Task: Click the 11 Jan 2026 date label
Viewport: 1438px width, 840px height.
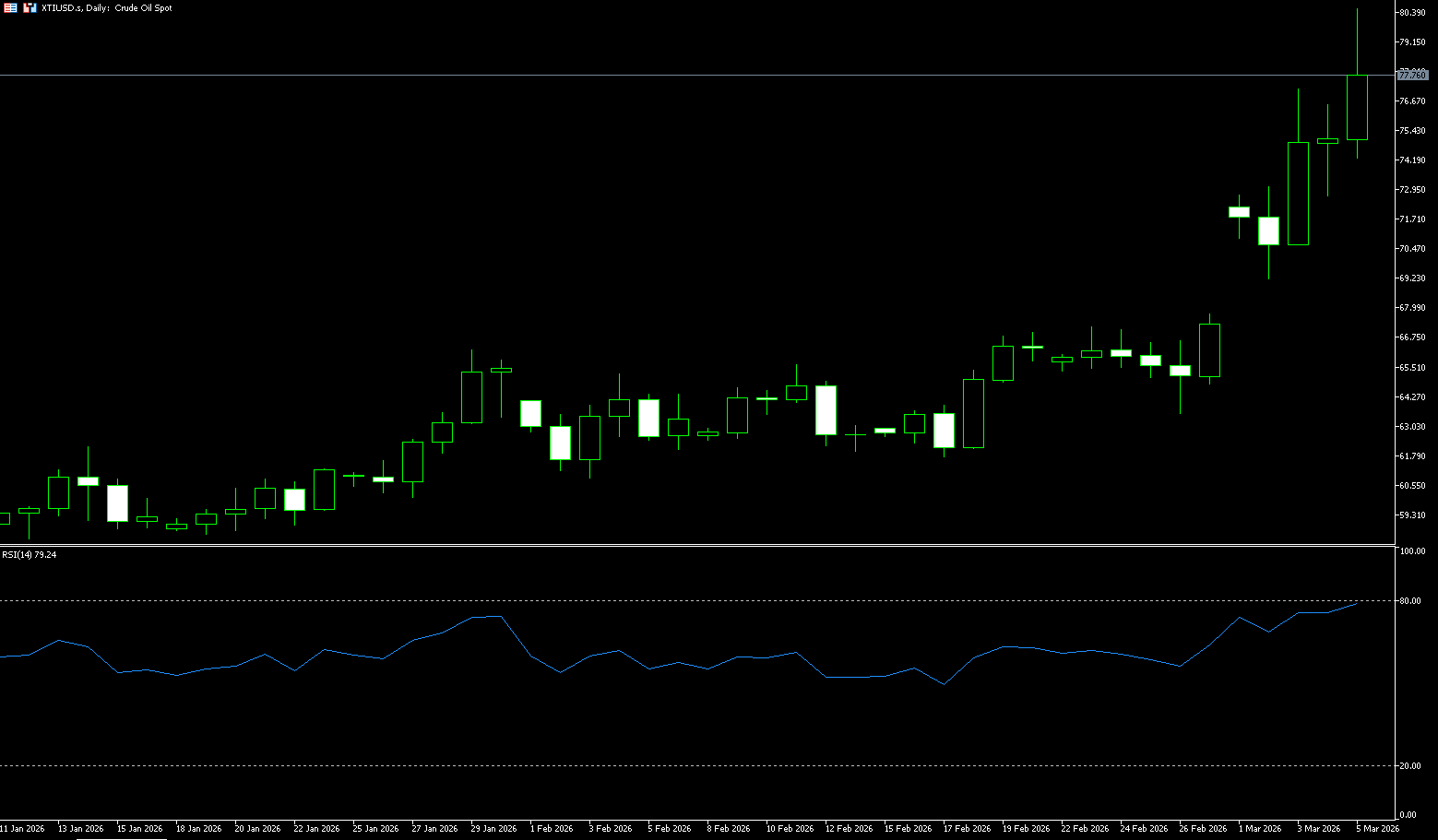Action: pyautogui.click(x=22, y=828)
